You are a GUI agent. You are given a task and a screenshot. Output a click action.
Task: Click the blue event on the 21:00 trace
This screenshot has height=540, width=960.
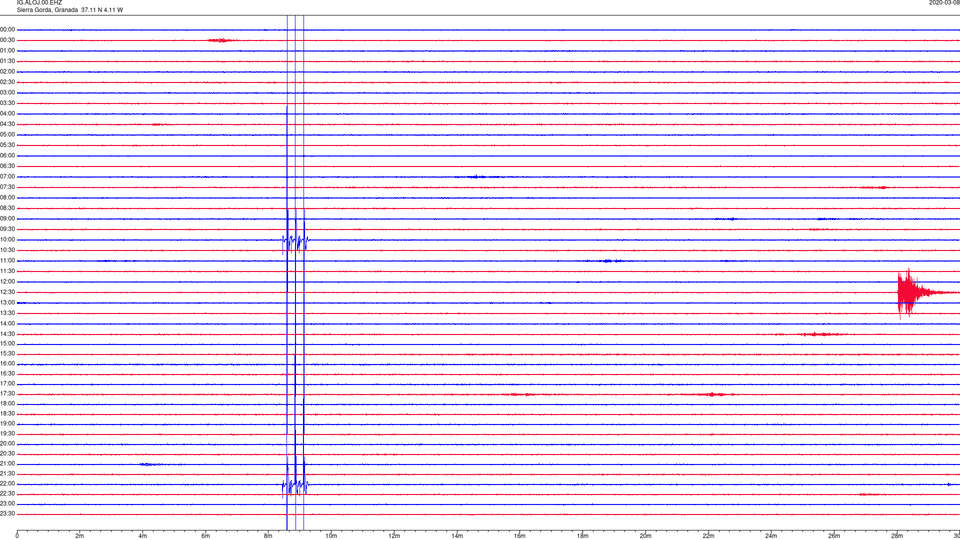(148, 464)
